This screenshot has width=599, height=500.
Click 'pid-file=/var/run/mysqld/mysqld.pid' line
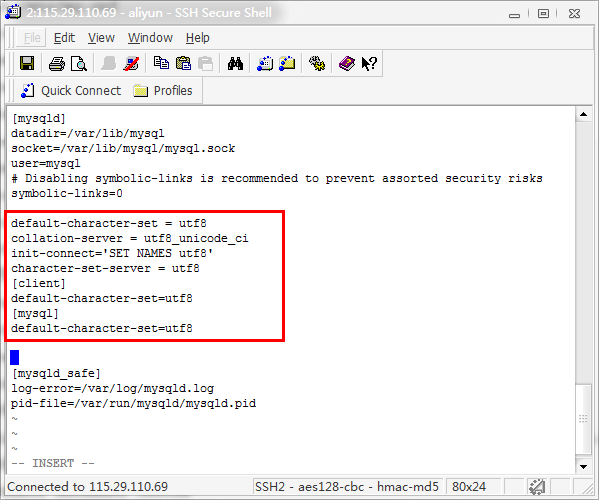pos(134,403)
